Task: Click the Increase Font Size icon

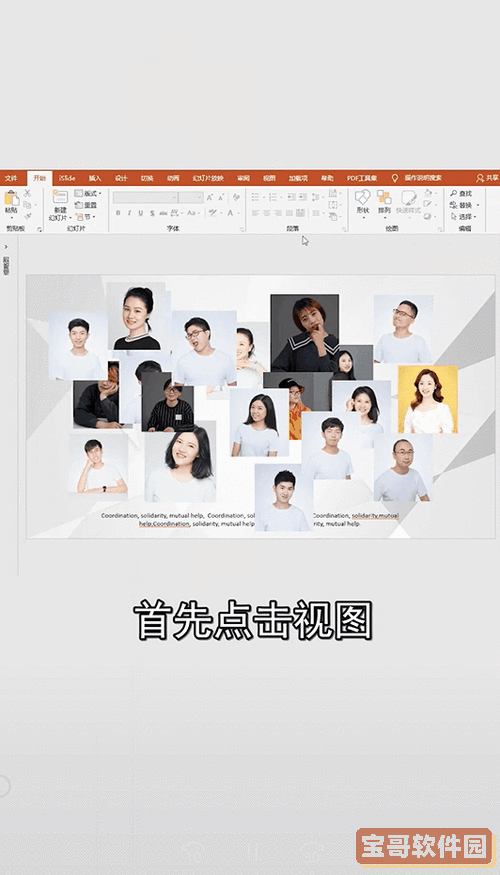Action: 210,197
